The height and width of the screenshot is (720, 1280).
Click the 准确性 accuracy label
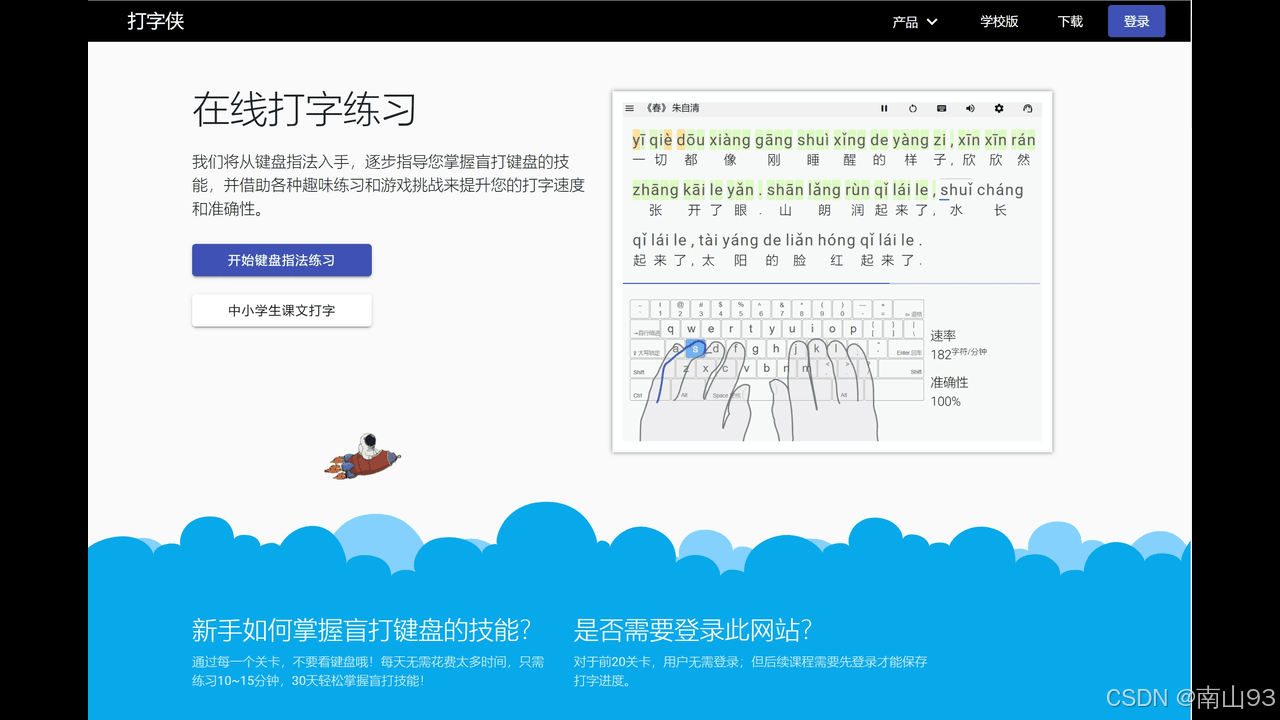949,382
